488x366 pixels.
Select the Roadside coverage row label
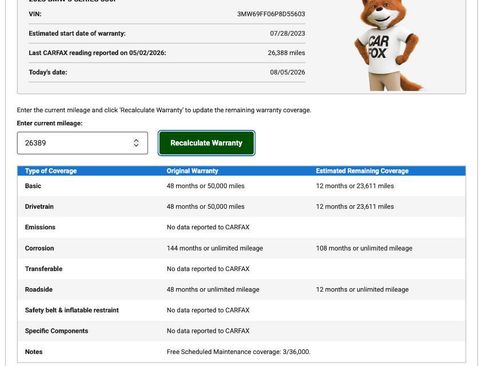click(x=39, y=290)
